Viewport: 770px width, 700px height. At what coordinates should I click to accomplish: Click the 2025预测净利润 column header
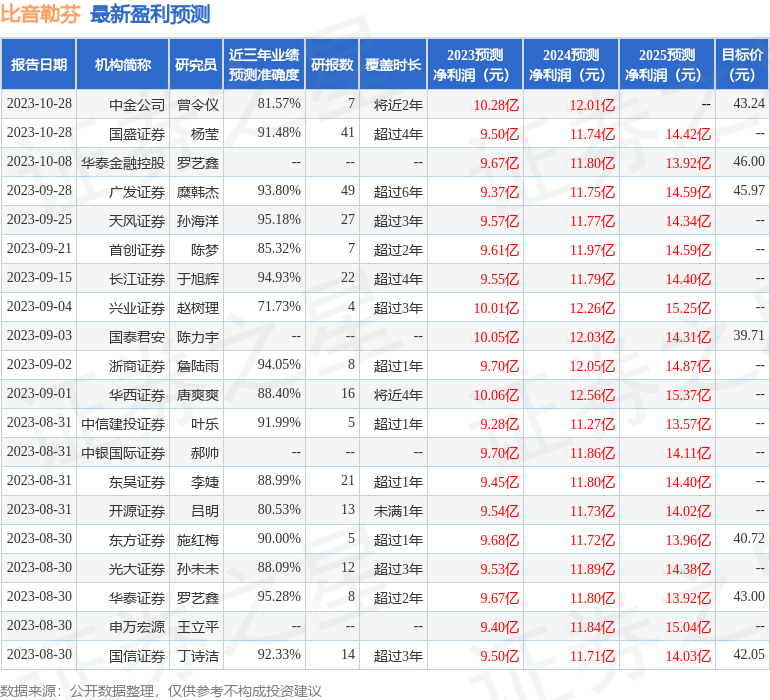pyautogui.click(x=667, y=64)
